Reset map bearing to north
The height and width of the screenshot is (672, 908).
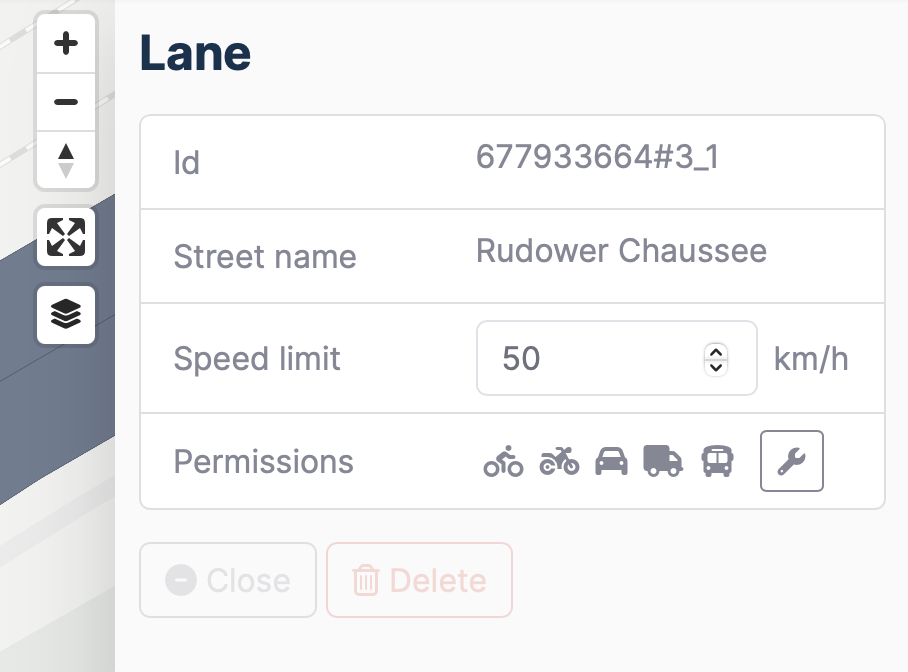pyautogui.click(x=66, y=160)
